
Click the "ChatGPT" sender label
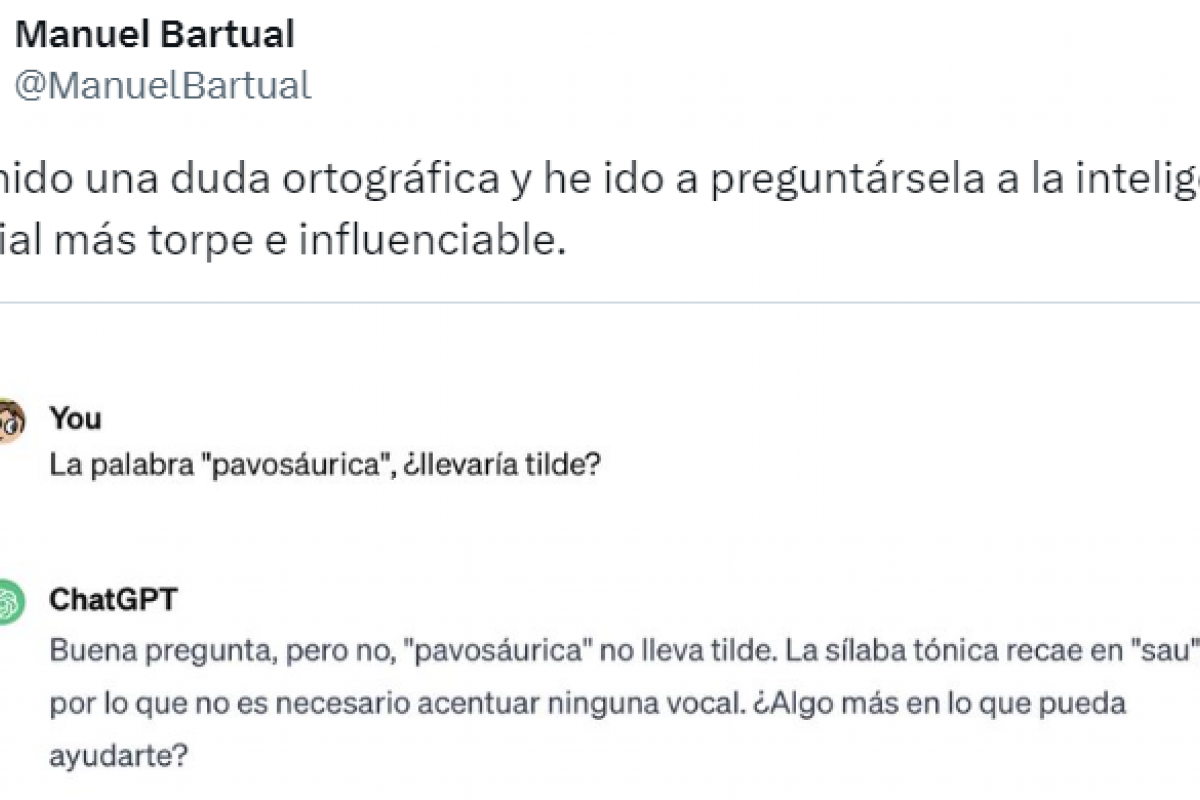[x=113, y=600]
